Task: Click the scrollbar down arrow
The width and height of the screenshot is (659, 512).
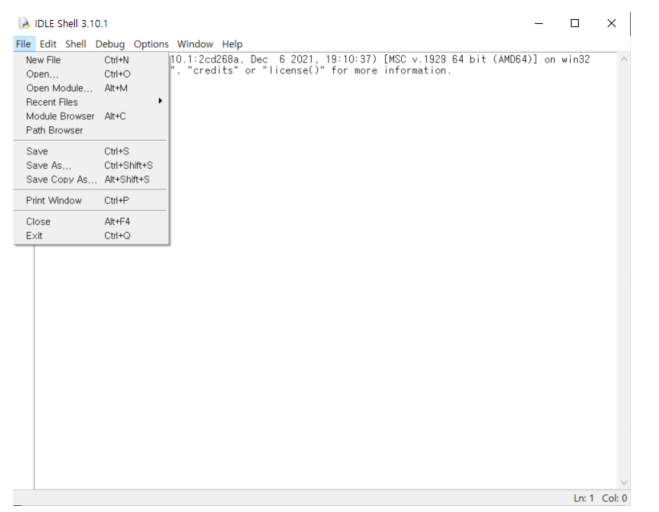Action: coord(624,482)
